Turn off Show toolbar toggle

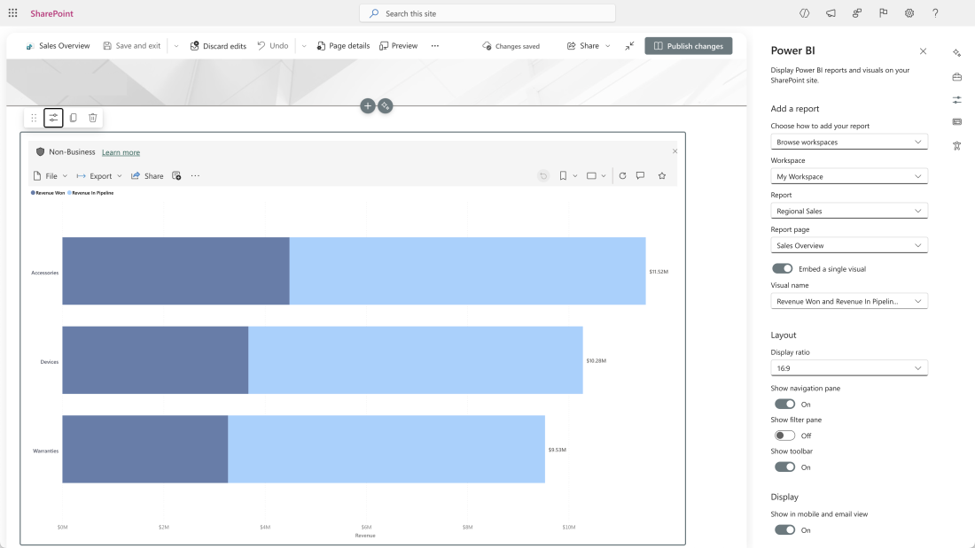(x=785, y=467)
